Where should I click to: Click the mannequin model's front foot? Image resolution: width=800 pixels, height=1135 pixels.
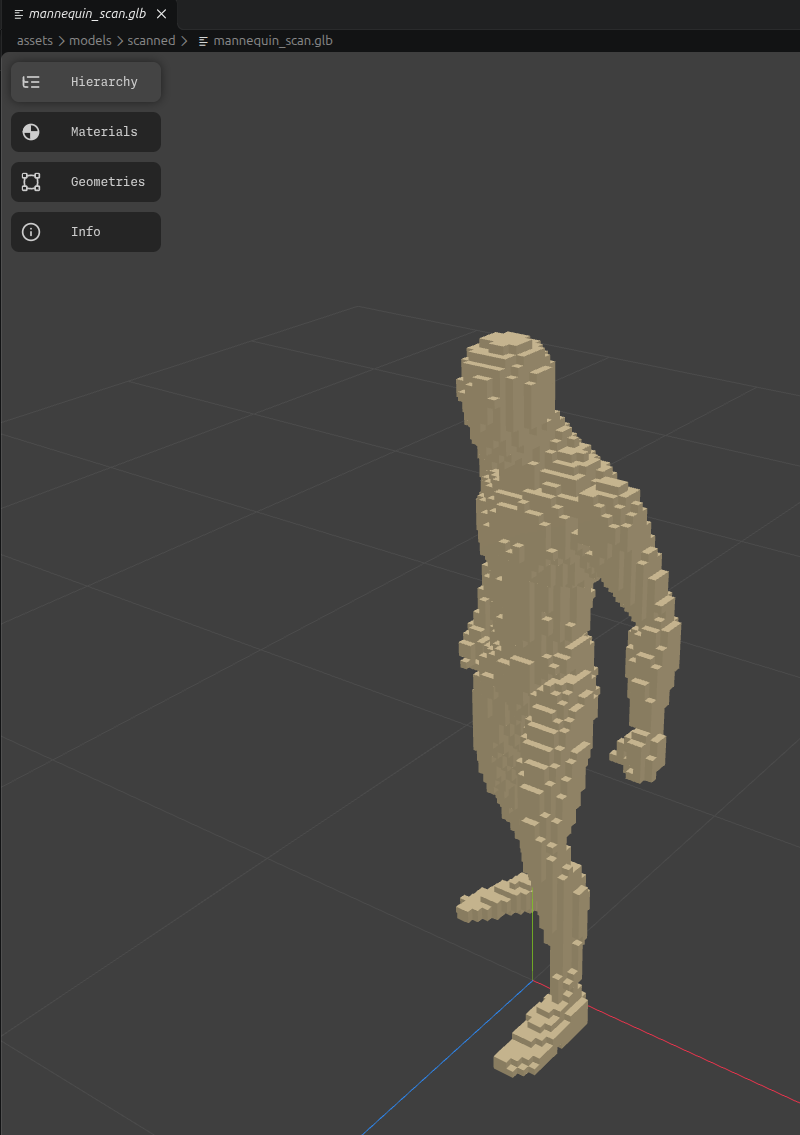tap(541, 1035)
